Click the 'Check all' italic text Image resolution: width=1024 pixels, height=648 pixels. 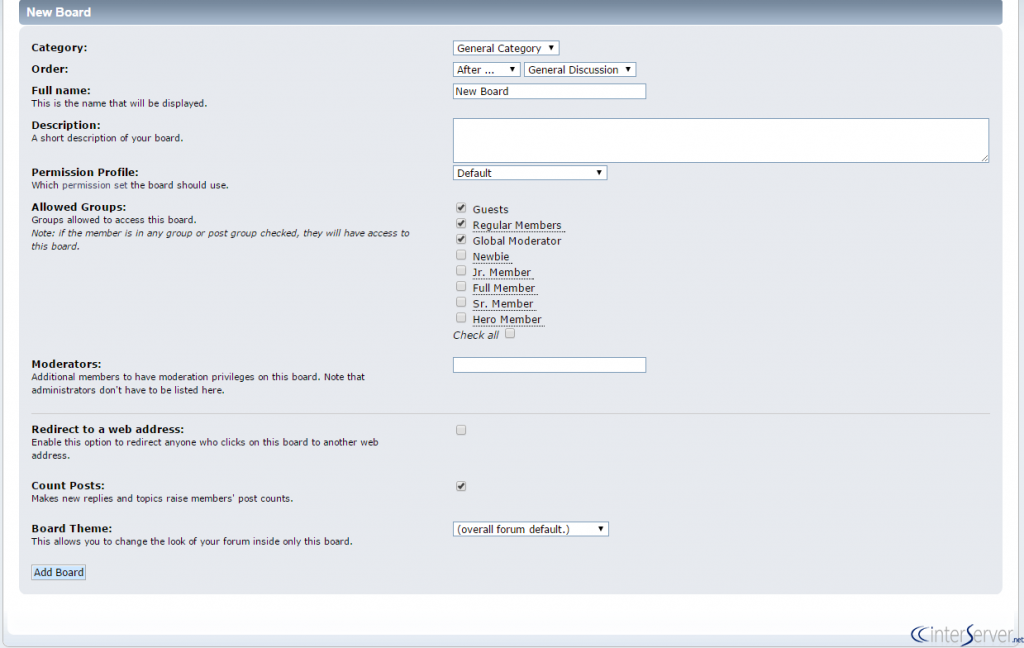pos(475,335)
